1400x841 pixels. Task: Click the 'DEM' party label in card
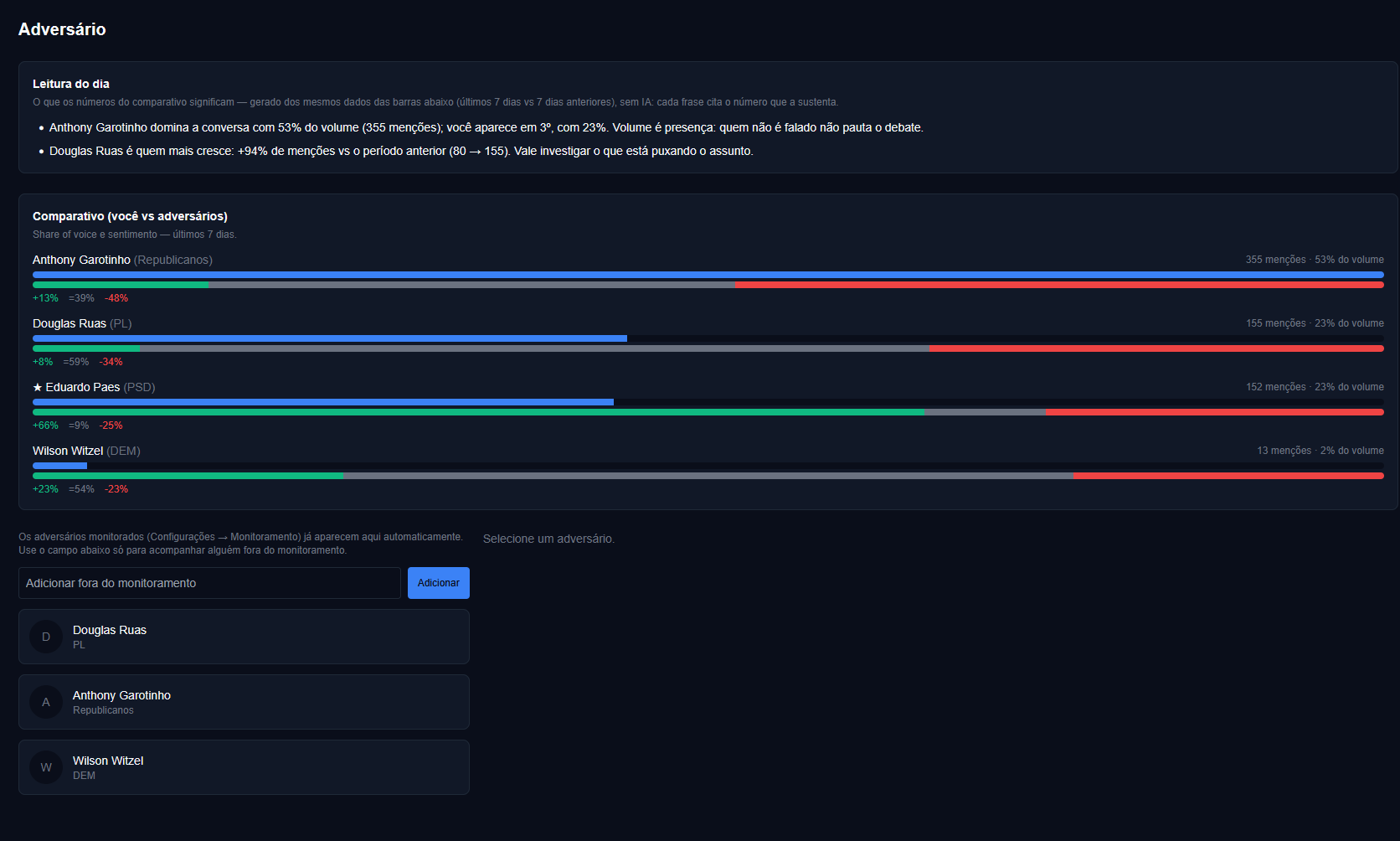click(x=84, y=776)
